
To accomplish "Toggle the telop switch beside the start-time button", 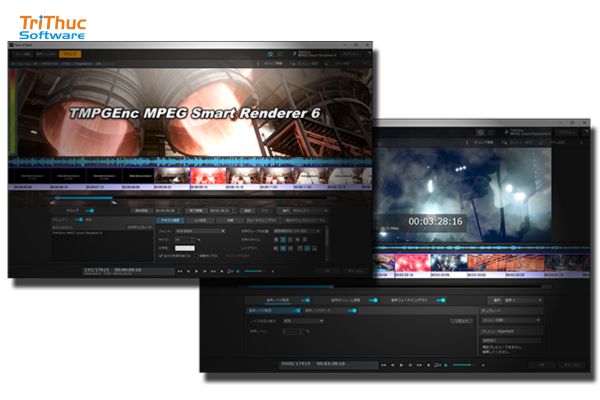I will 90,211.
